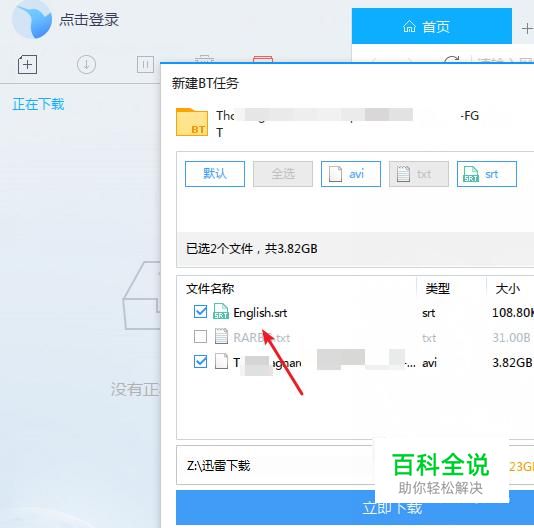The height and width of the screenshot is (528, 534).
Task: Click the 默认 filter button
Action: (x=215, y=174)
